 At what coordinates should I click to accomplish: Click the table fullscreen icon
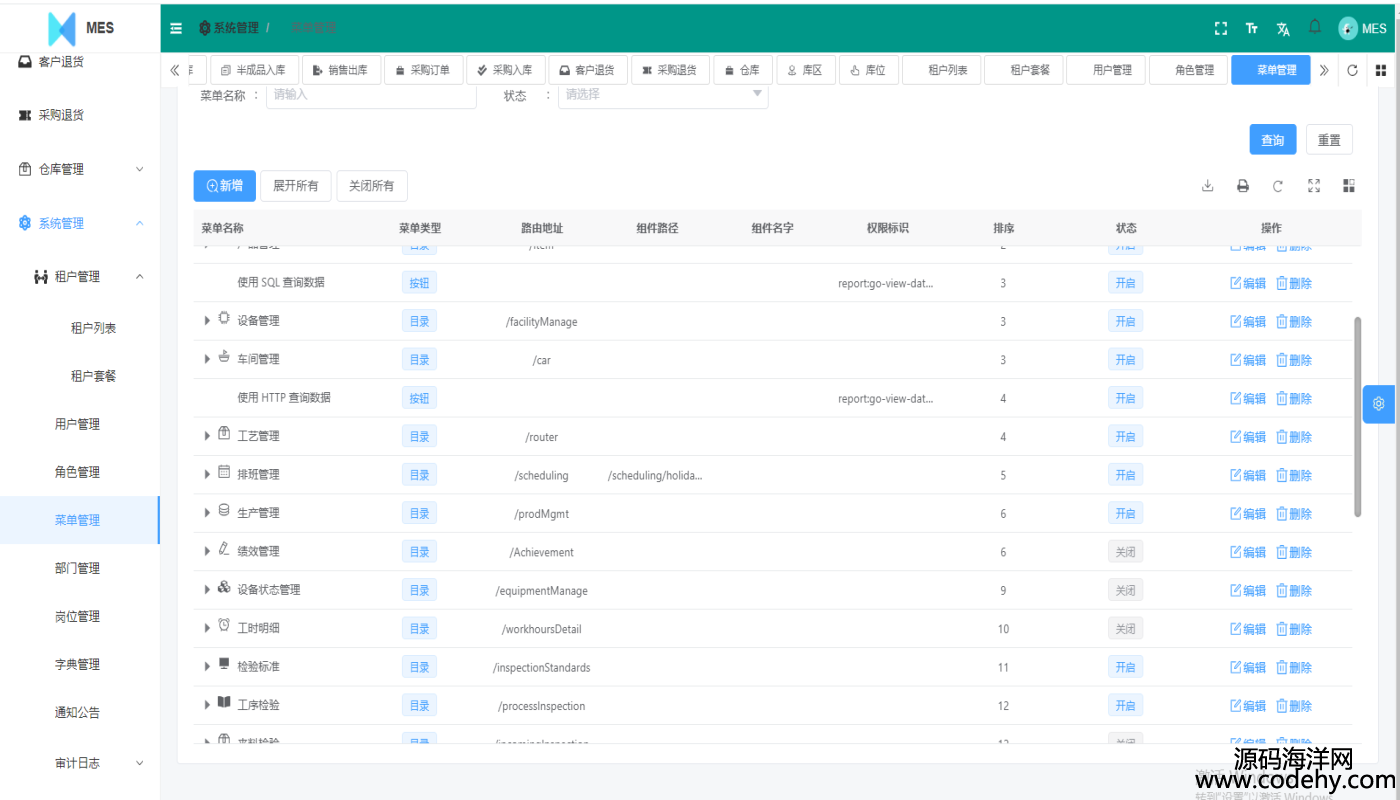pyautogui.click(x=1314, y=186)
